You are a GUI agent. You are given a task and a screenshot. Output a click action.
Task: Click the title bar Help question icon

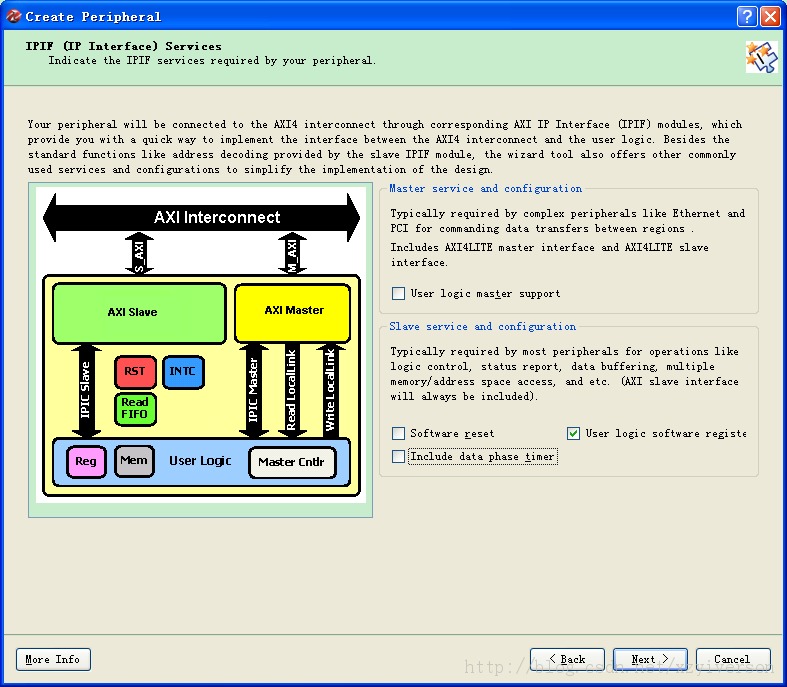point(747,17)
